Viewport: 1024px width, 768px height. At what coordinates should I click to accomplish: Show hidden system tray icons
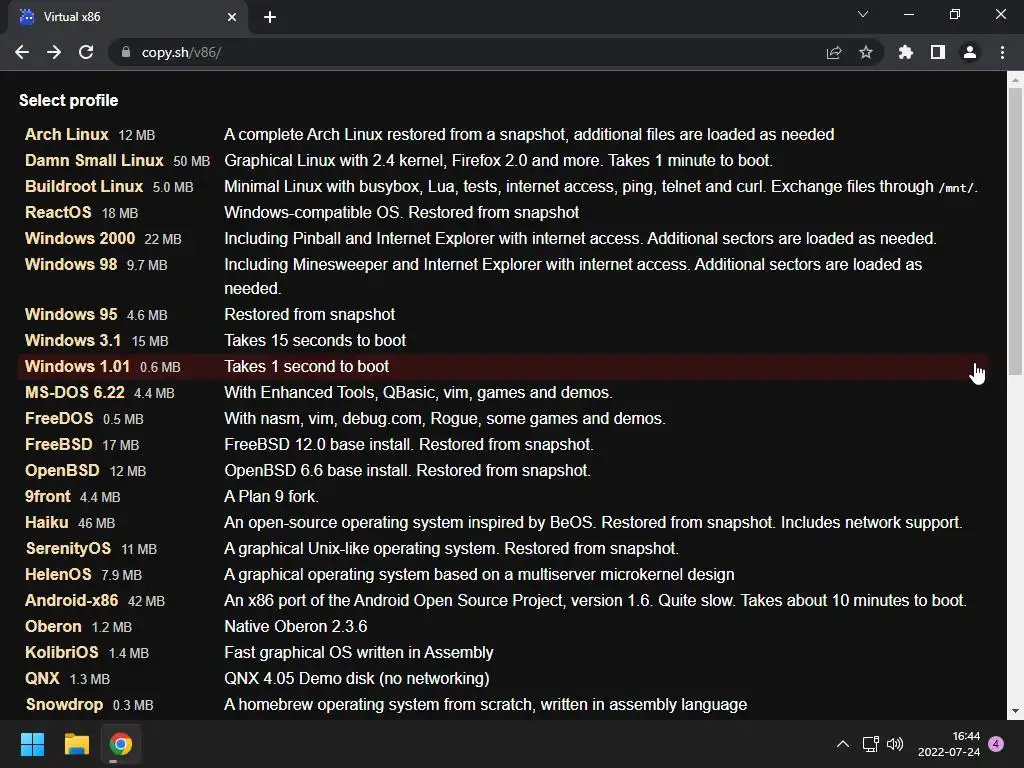click(x=843, y=744)
